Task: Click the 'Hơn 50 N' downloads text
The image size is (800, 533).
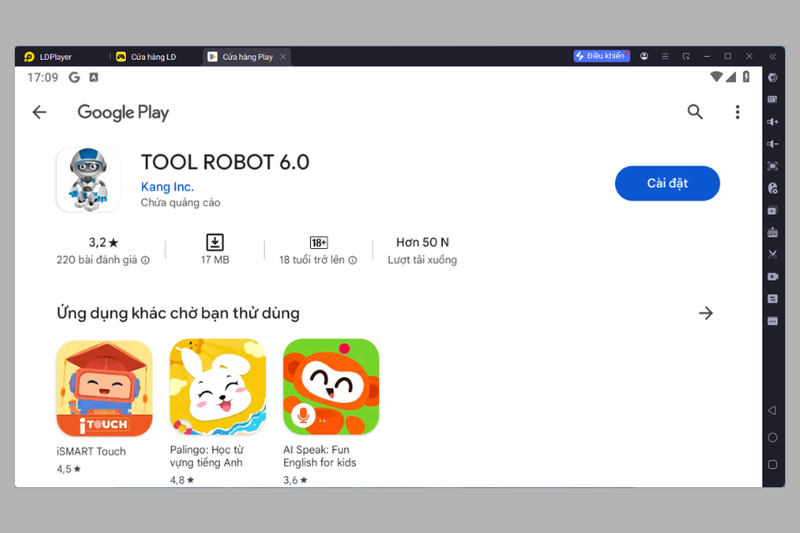Action: 422,242
